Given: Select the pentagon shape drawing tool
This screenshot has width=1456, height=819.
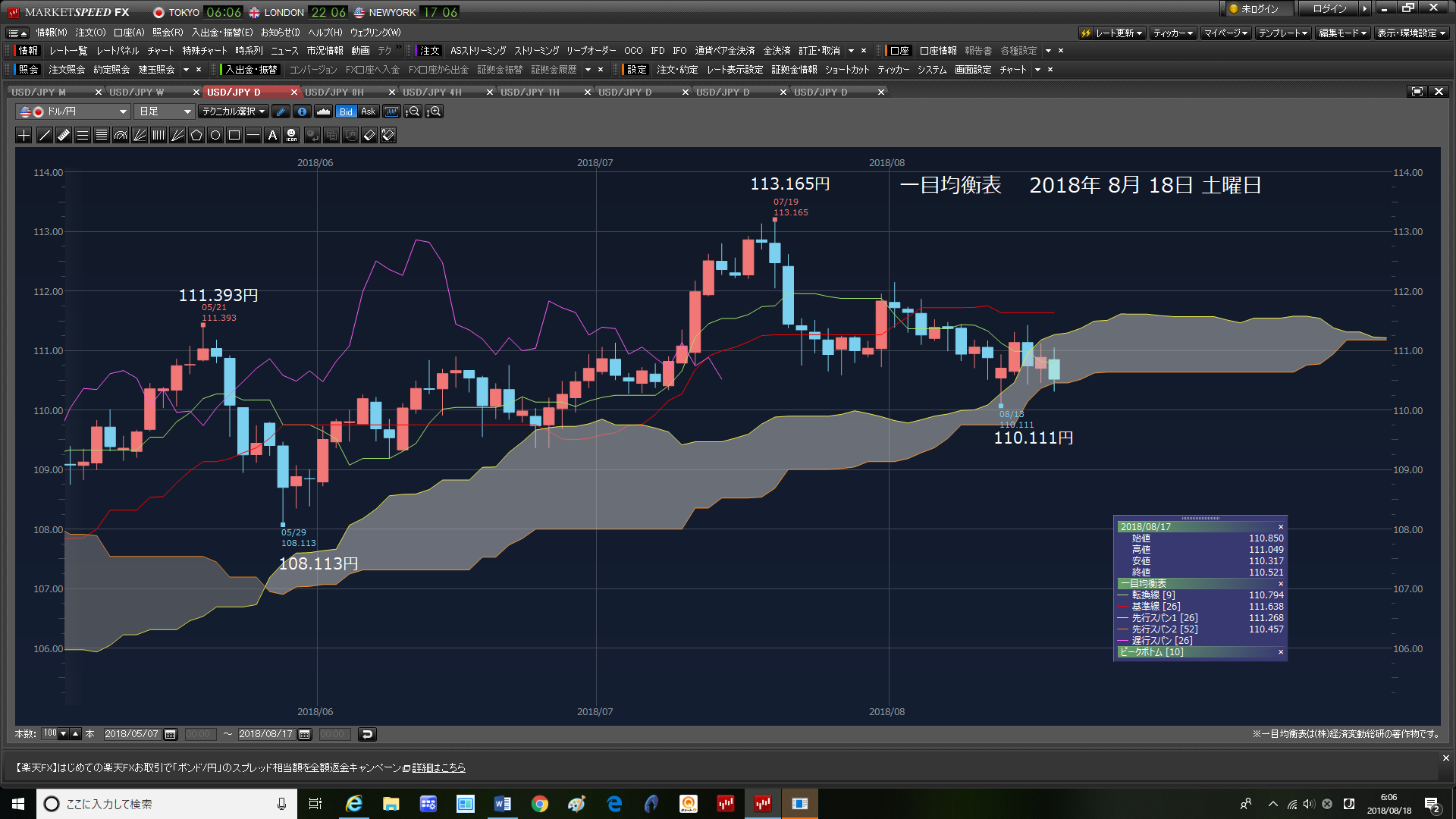Looking at the screenshot, I should [196, 135].
